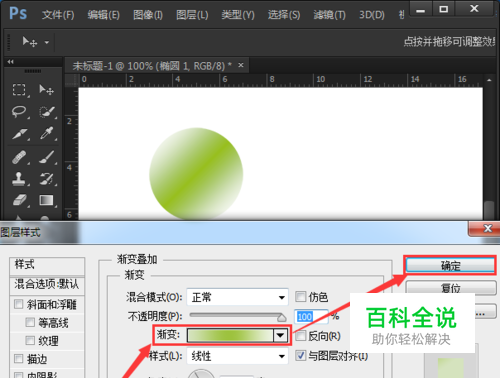Click the opacity value field showing 100
Viewport: 500px width, 378px height.
(x=312, y=316)
